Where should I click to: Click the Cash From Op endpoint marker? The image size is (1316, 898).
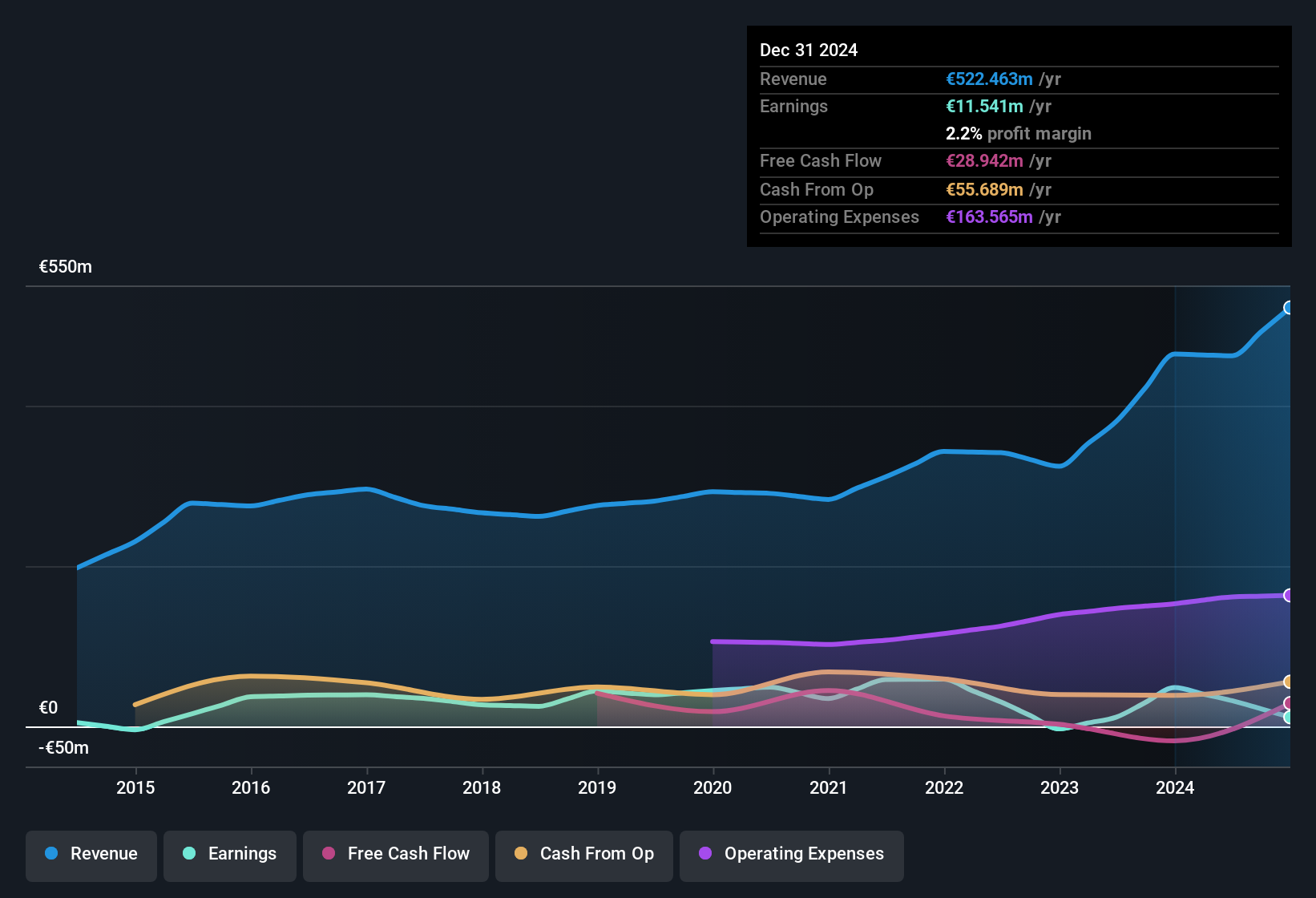(x=1289, y=682)
